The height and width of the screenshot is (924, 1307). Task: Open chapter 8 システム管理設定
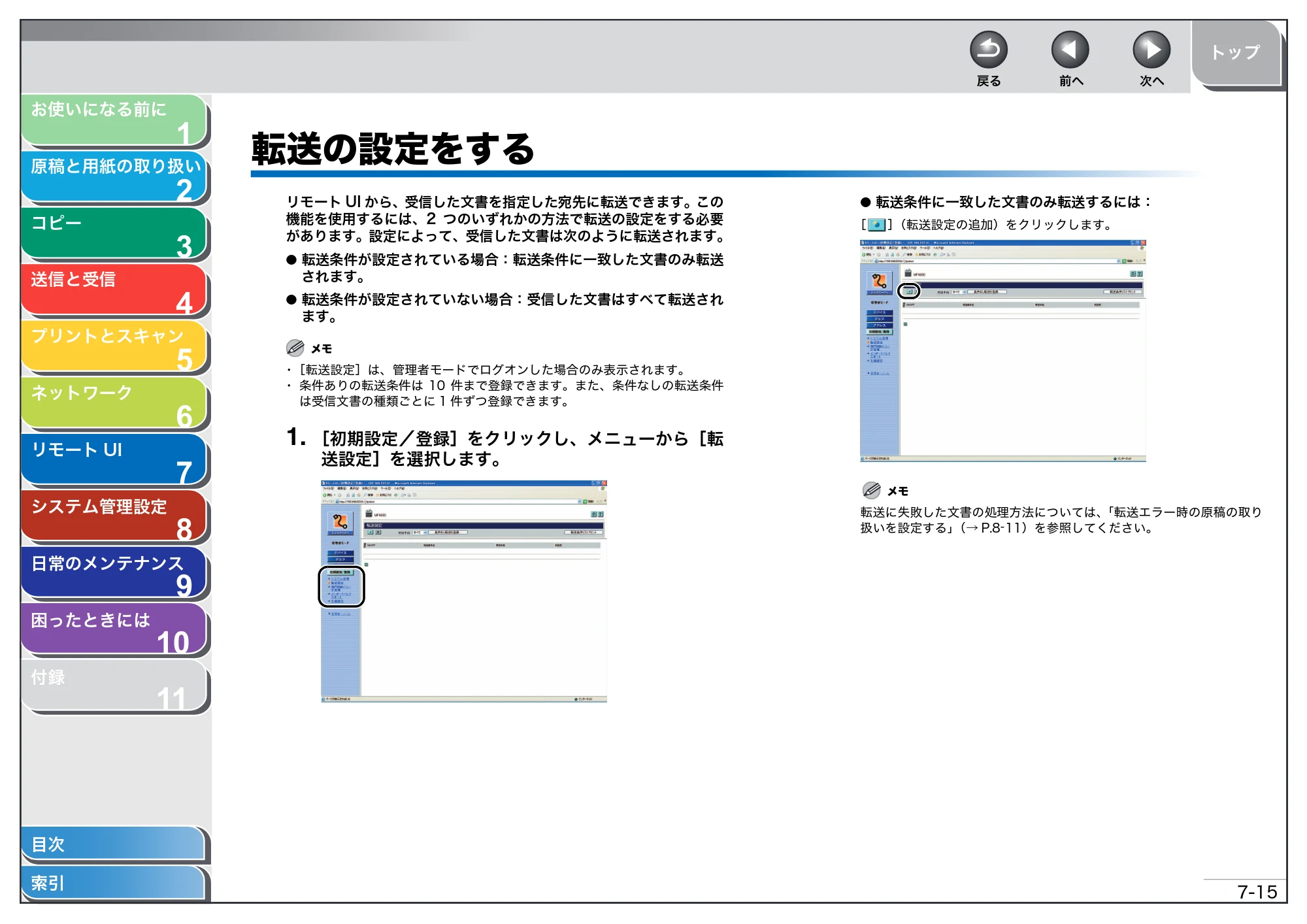point(114,516)
